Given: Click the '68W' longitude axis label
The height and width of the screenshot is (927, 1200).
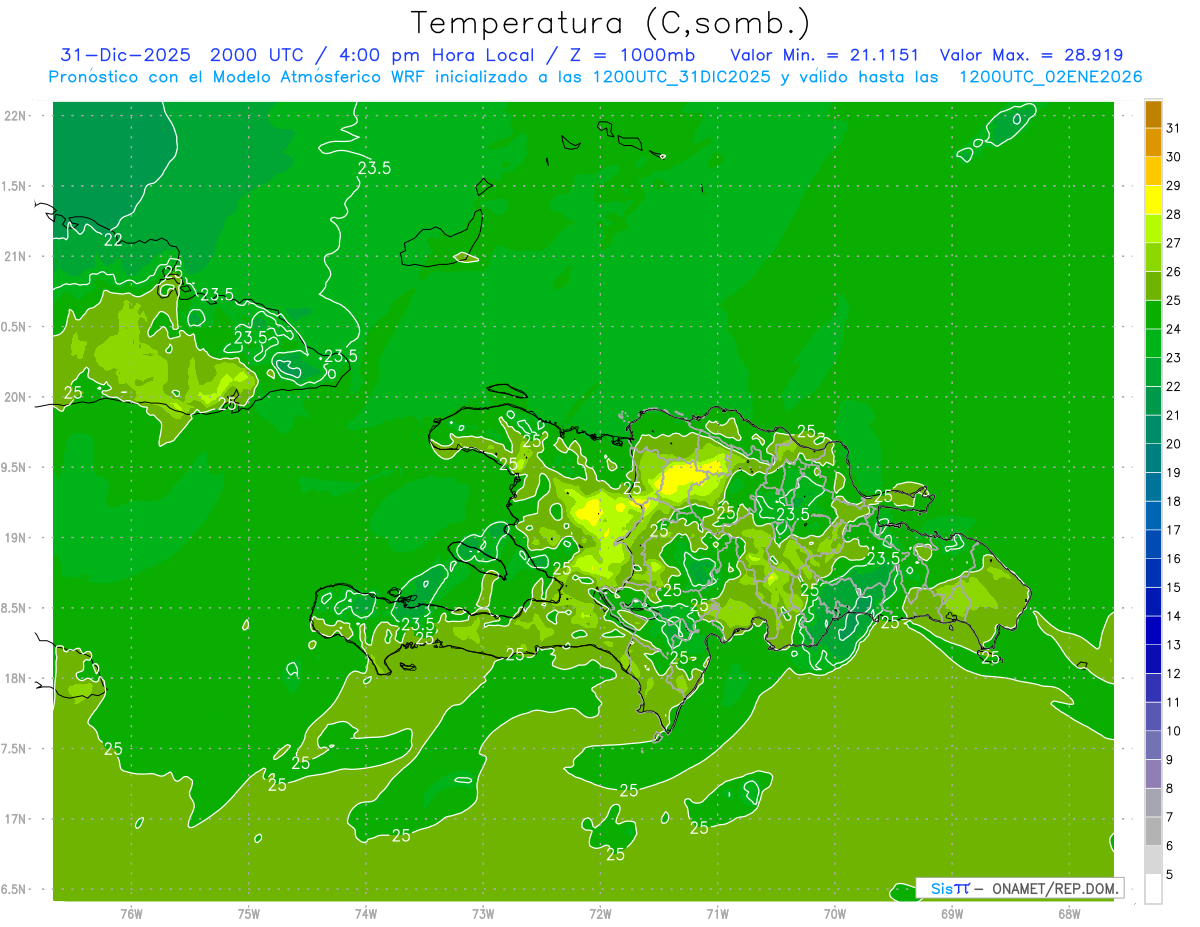Looking at the screenshot, I should pos(1069,914).
